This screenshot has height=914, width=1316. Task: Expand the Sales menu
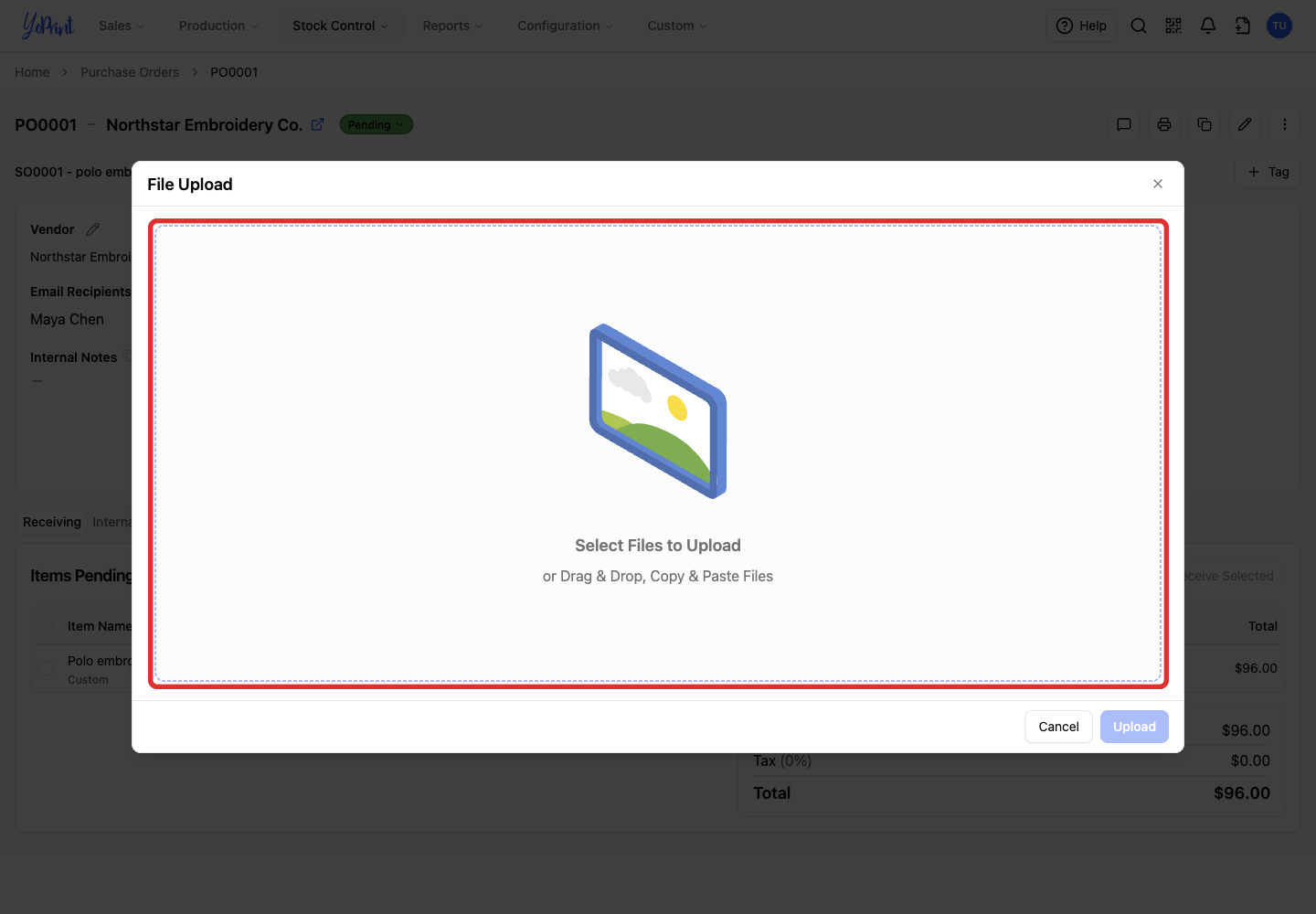point(122,26)
